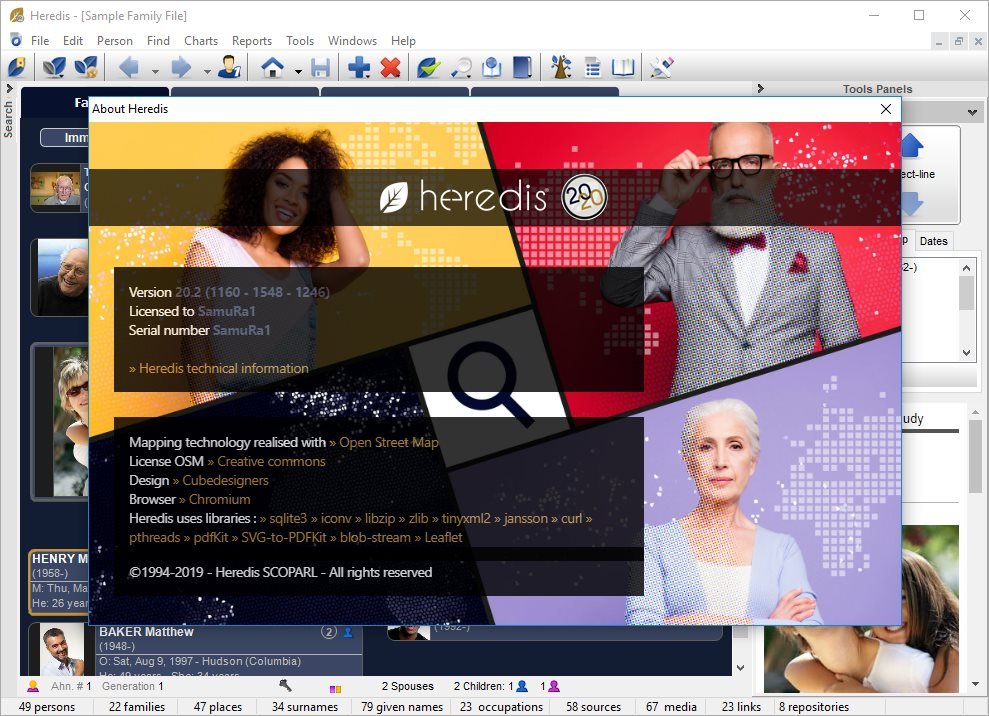Click the list report sheet icon
The width and height of the screenshot is (989, 716).
592,67
